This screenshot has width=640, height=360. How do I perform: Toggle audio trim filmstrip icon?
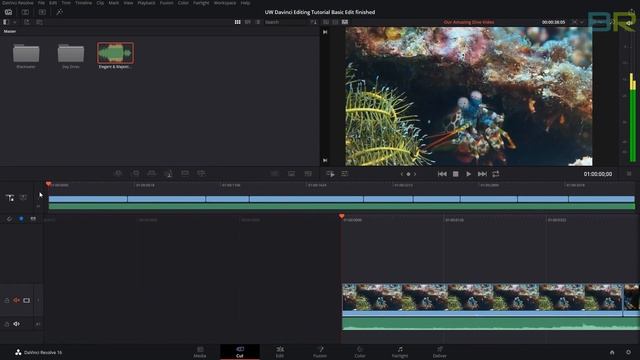pyautogui.click(x=33, y=219)
